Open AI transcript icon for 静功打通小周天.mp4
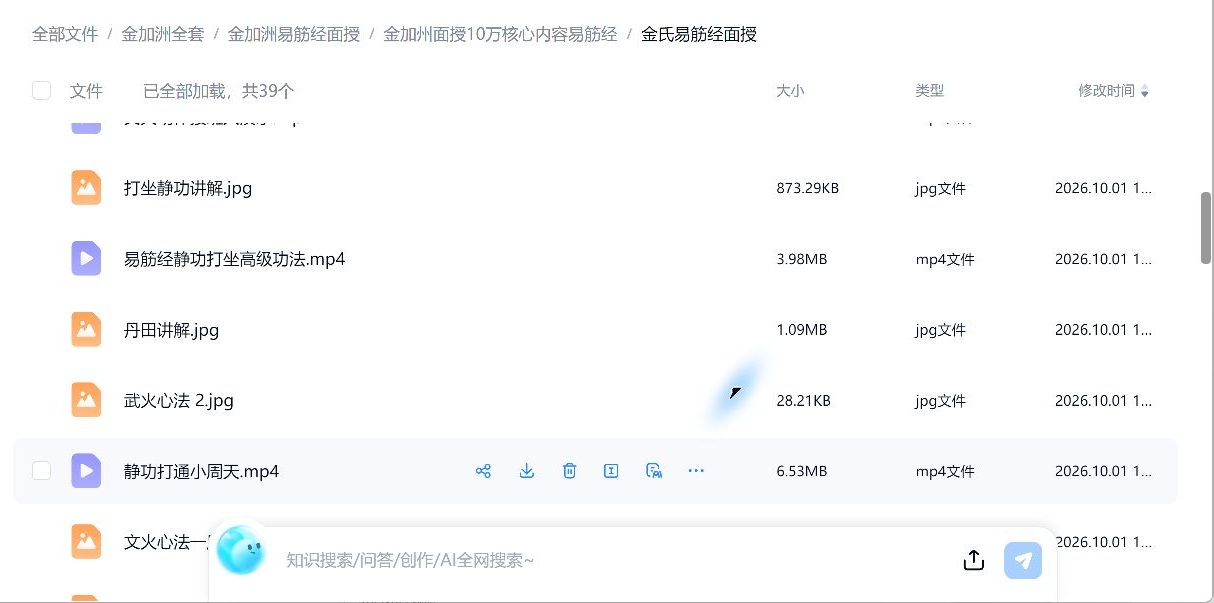Screen dimensions: 1214x603 pyautogui.click(x=654, y=471)
